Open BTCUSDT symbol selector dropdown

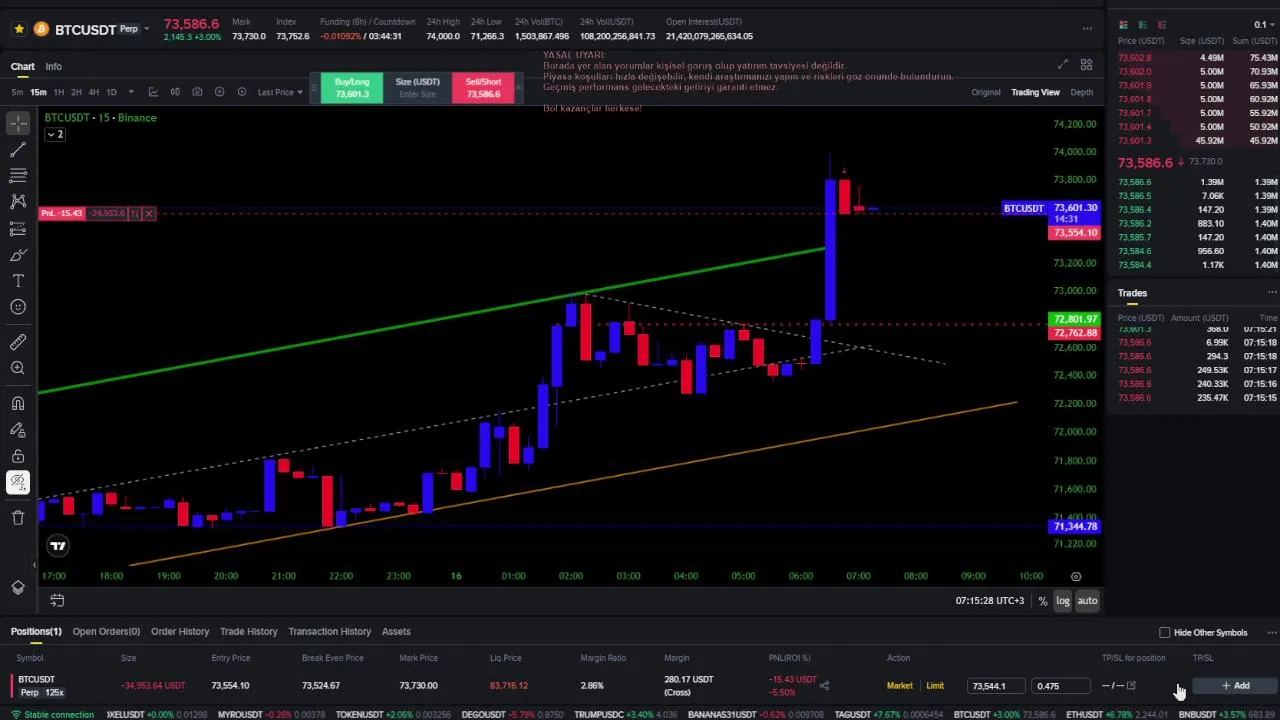(x=146, y=29)
